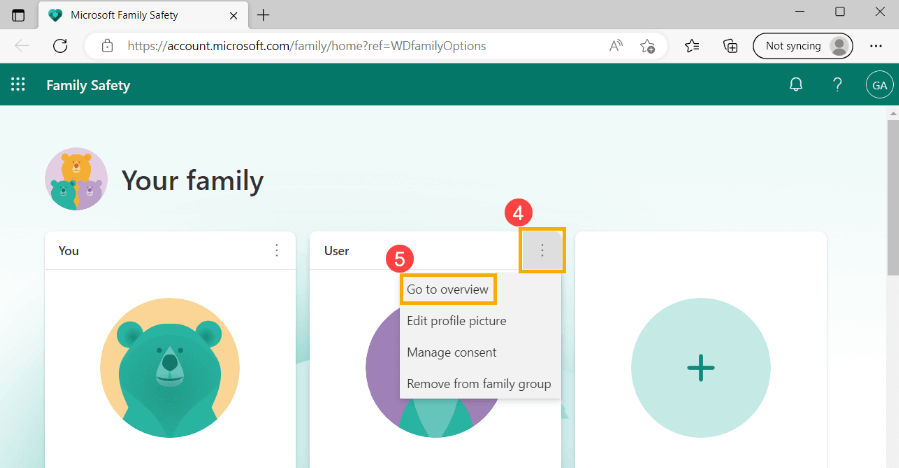Click the green bear avatar on You card
The image size is (899, 468).
click(170, 368)
